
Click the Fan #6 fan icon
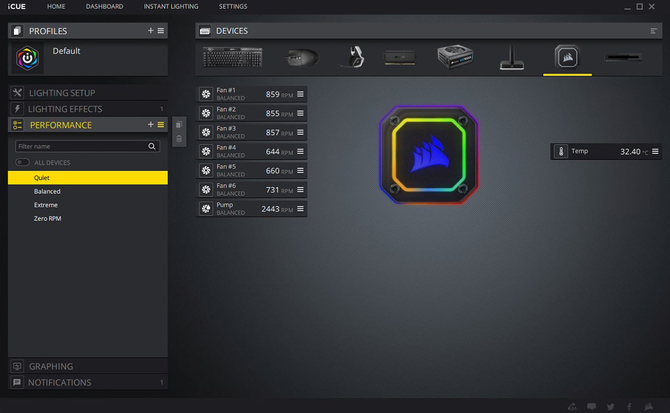tap(206, 190)
